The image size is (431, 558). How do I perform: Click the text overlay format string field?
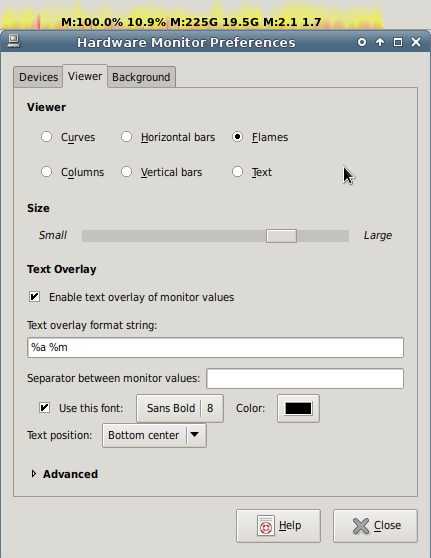pos(215,347)
